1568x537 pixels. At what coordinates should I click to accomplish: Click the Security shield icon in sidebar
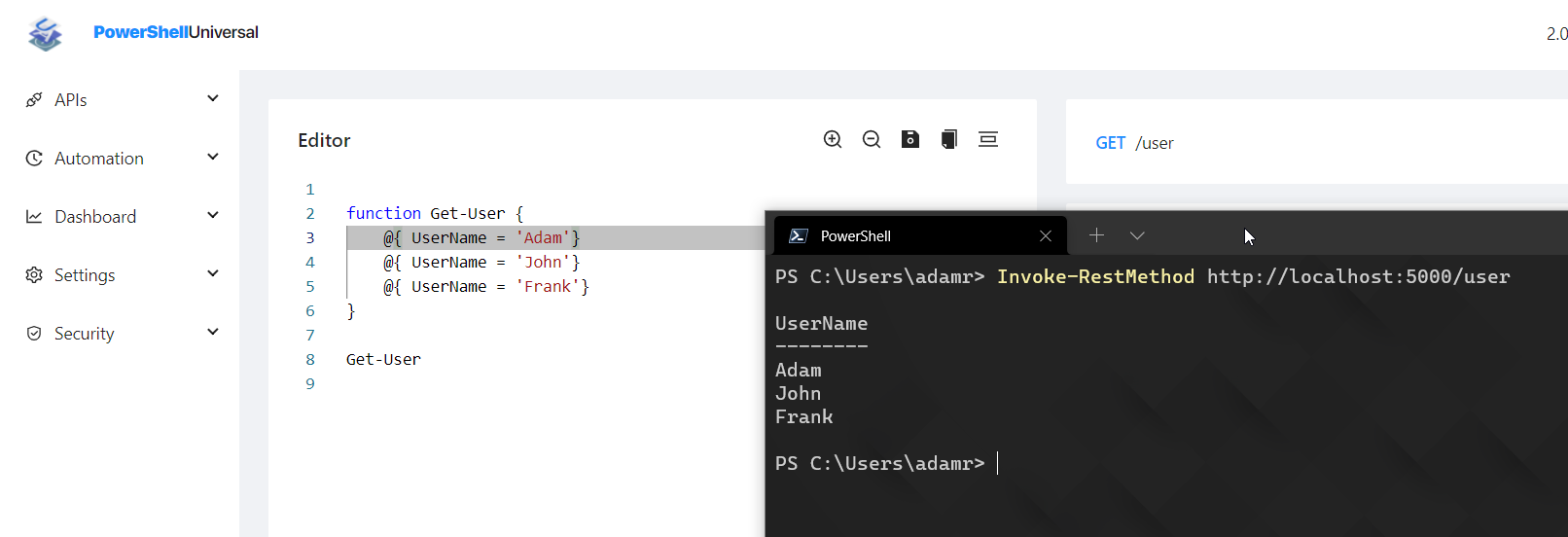pyautogui.click(x=34, y=334)
